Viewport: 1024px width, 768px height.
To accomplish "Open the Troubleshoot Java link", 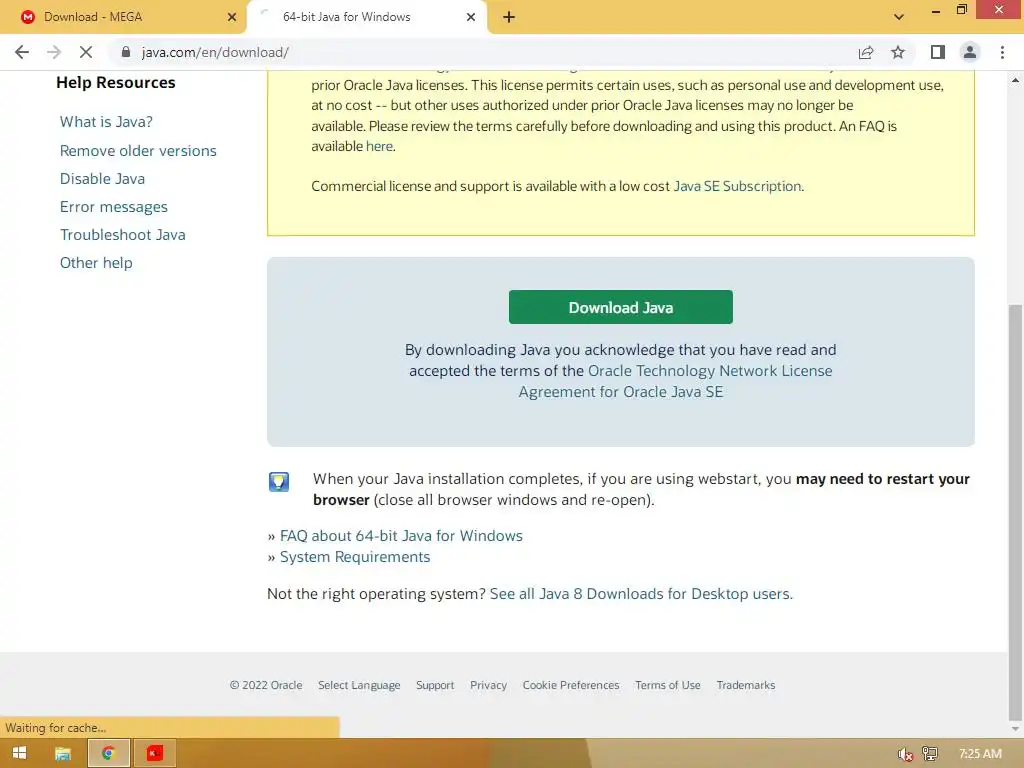I will point(123,235).
